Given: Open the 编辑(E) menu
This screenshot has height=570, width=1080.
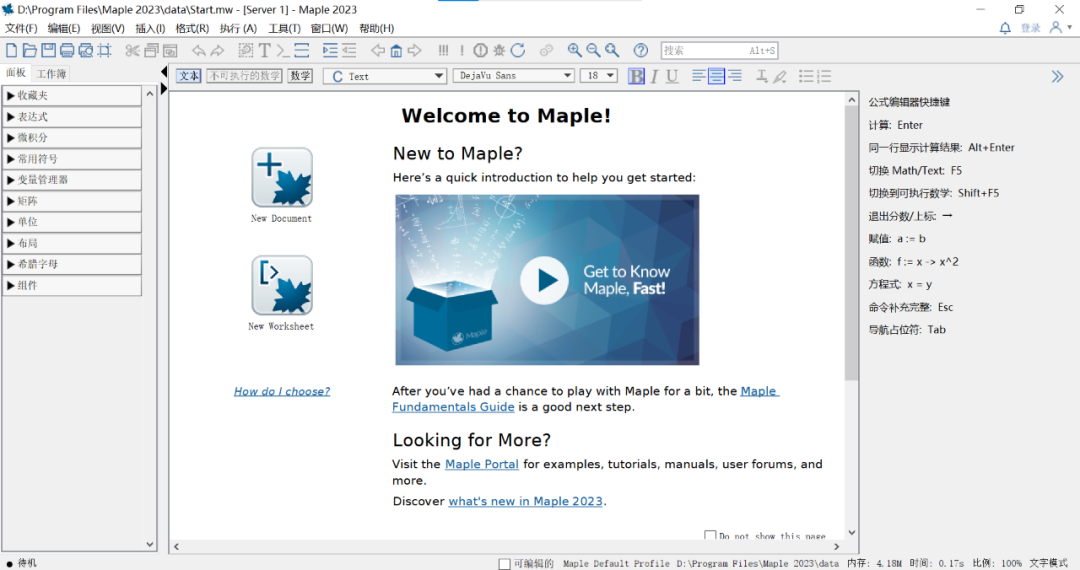Looking at the screenshot, I should [x=64, y=28].
